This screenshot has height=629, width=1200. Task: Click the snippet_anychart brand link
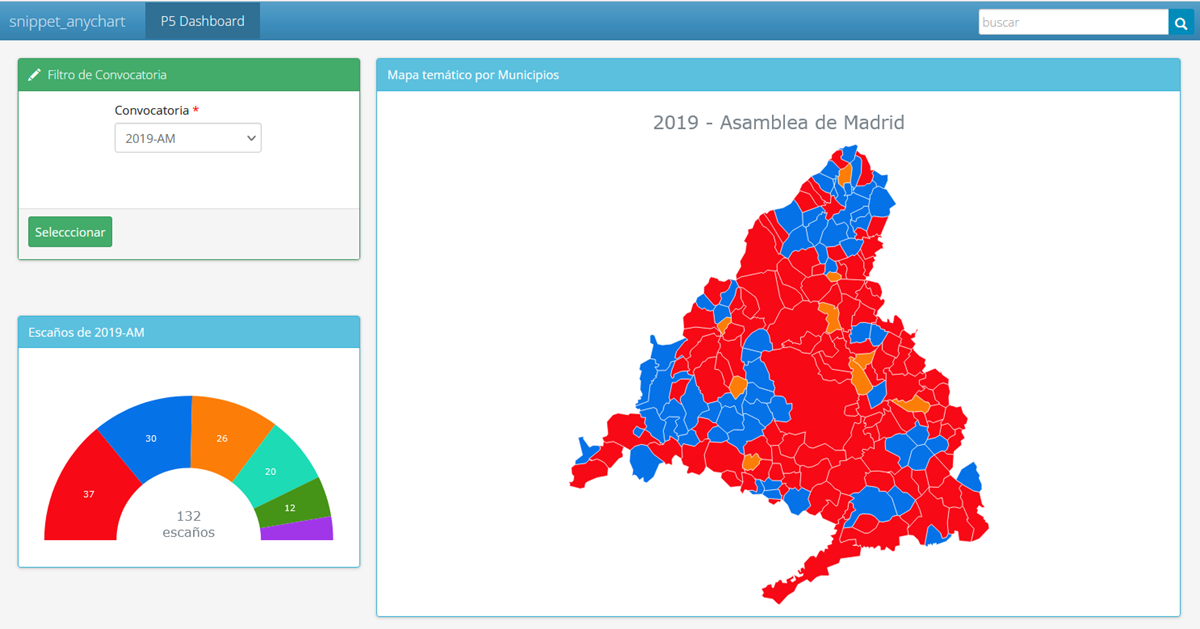pyautogui.click(x=66, y=21)
